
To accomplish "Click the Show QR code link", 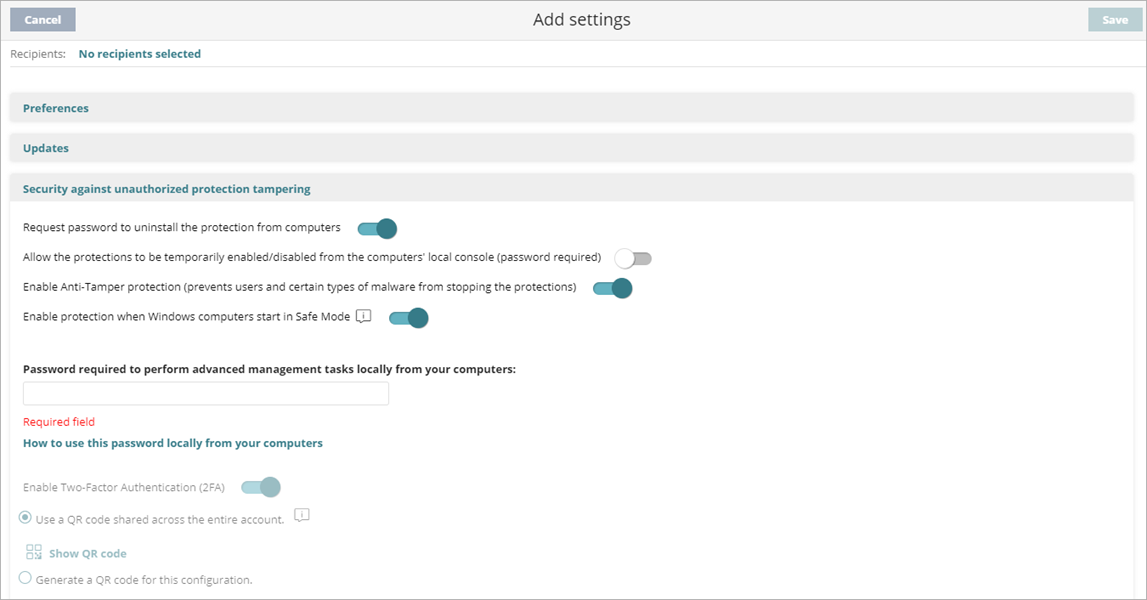I will pyautogui.click(x=87, y=552).
